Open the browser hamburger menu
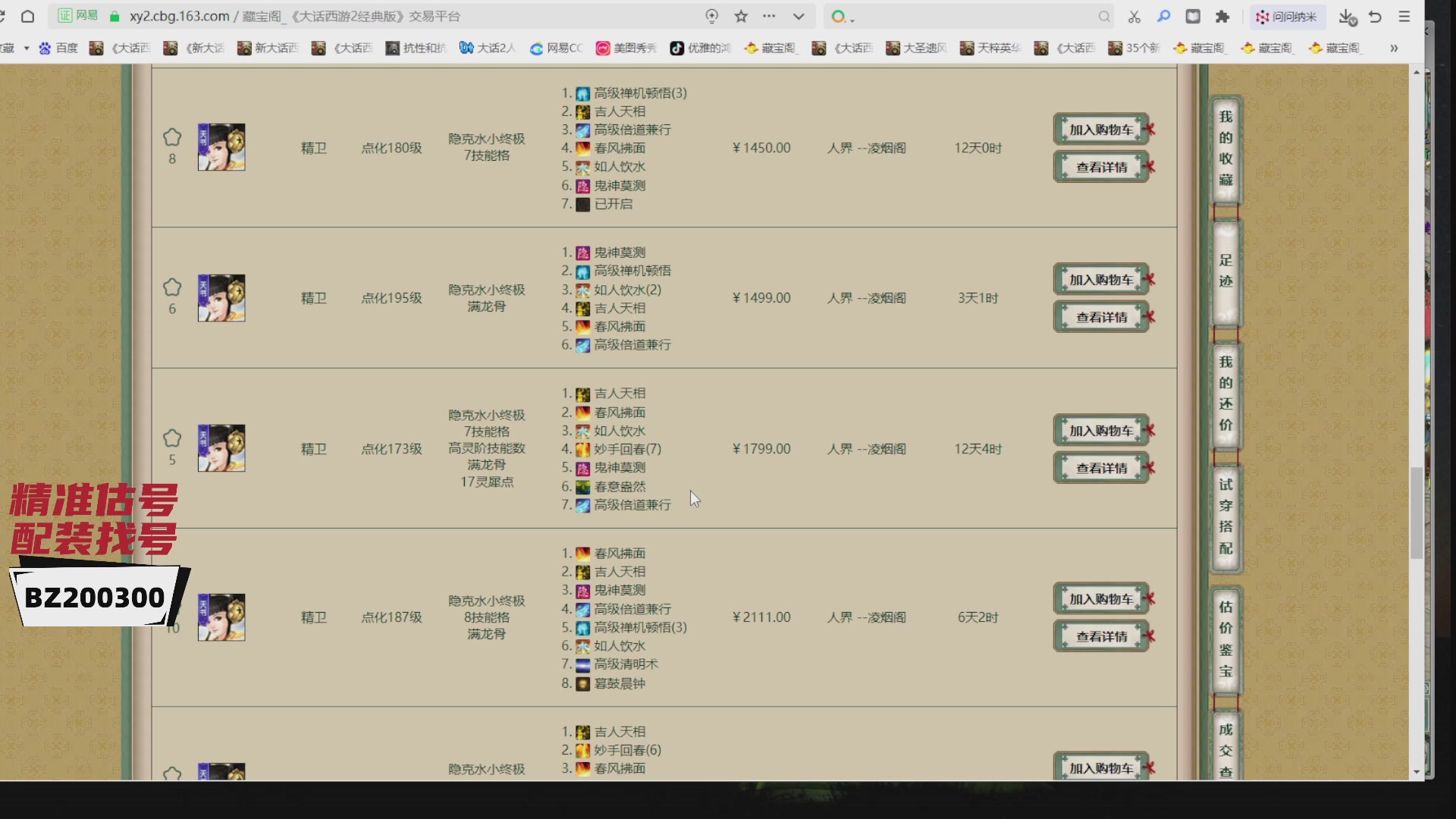Screen dimensions: 1456x819 pos(1404,17)
